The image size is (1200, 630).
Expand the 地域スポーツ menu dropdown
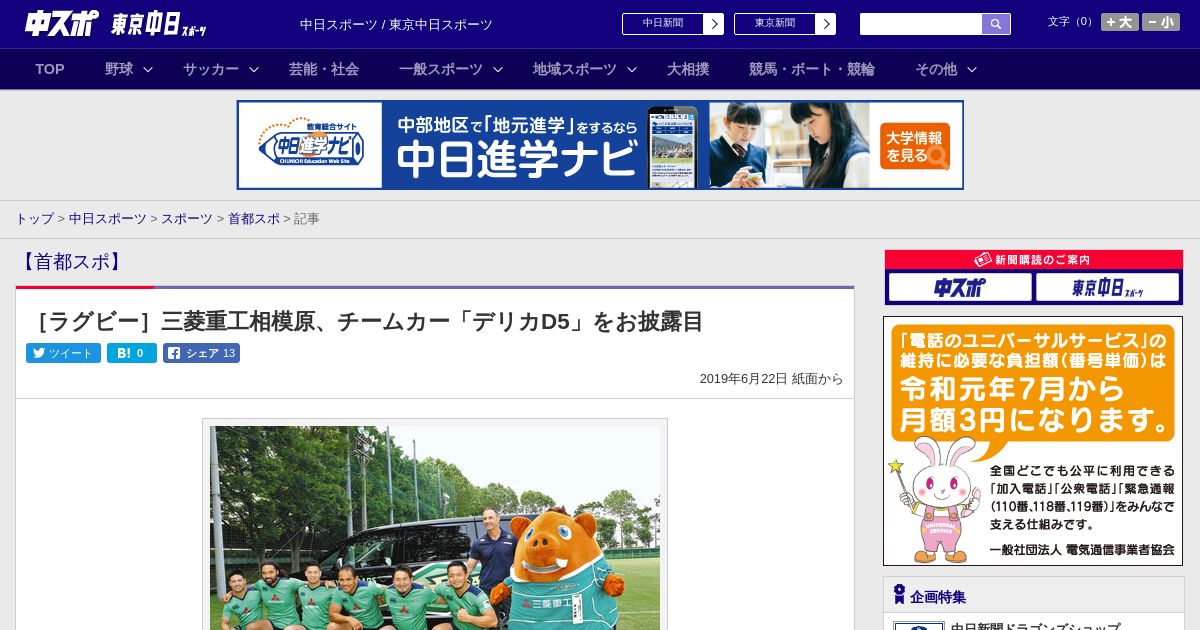tap(585, 69)
